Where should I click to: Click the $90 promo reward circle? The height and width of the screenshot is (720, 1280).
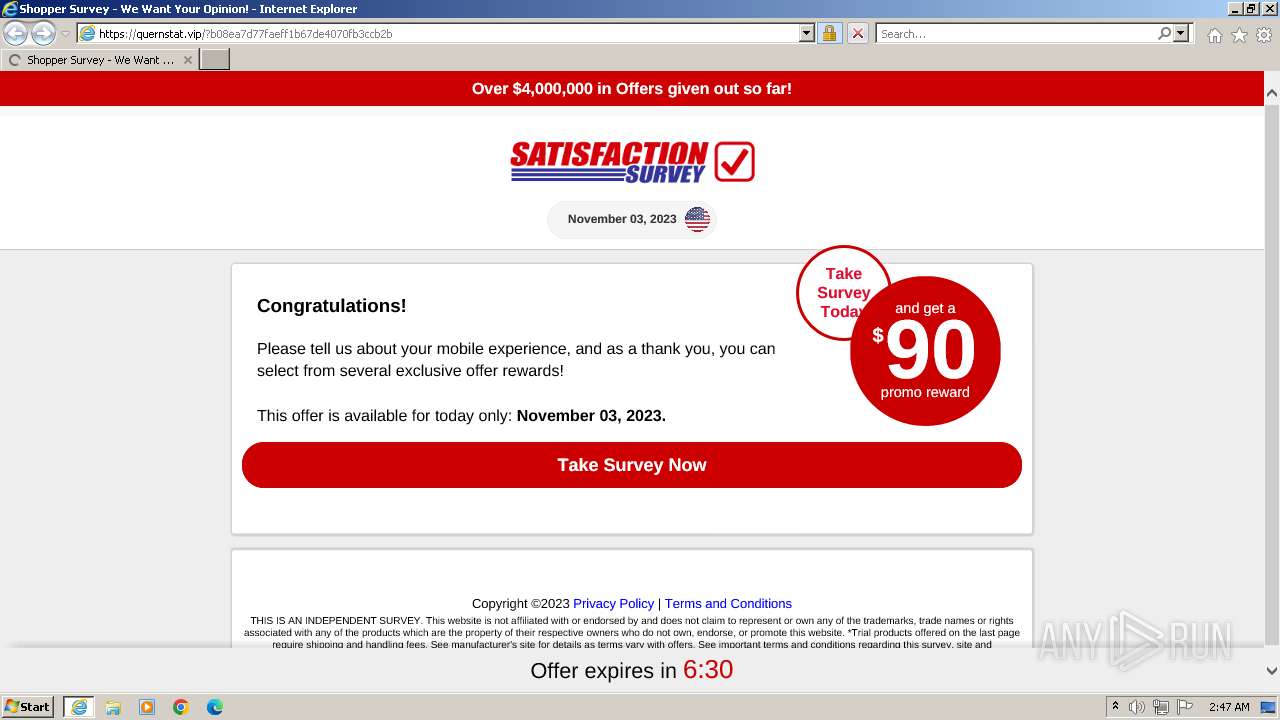click(x=925, y=351)
